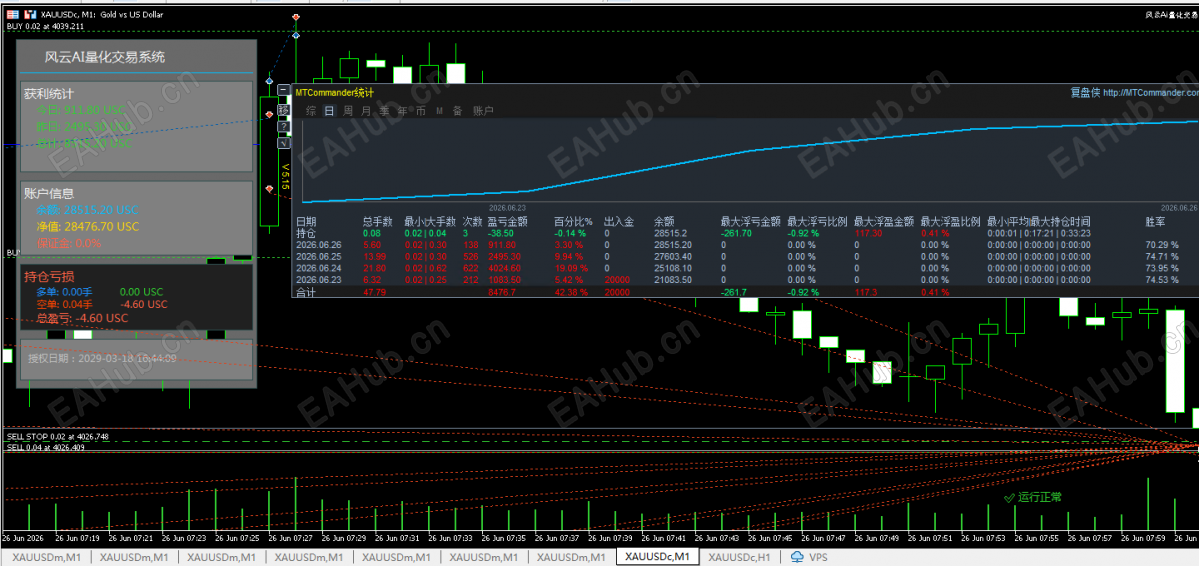Open the VPS tab

[x=809, y=557]
